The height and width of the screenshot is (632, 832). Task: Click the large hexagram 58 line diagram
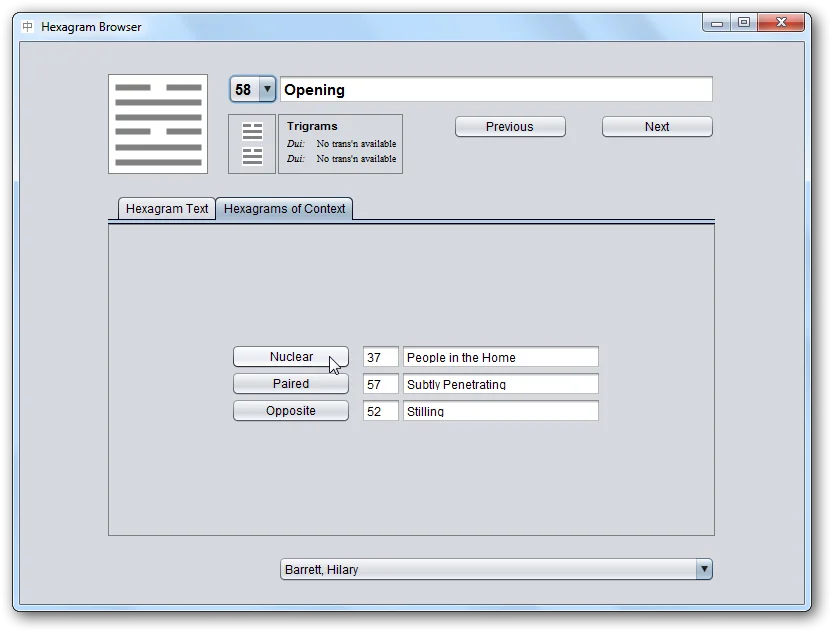tap(158, 124)
